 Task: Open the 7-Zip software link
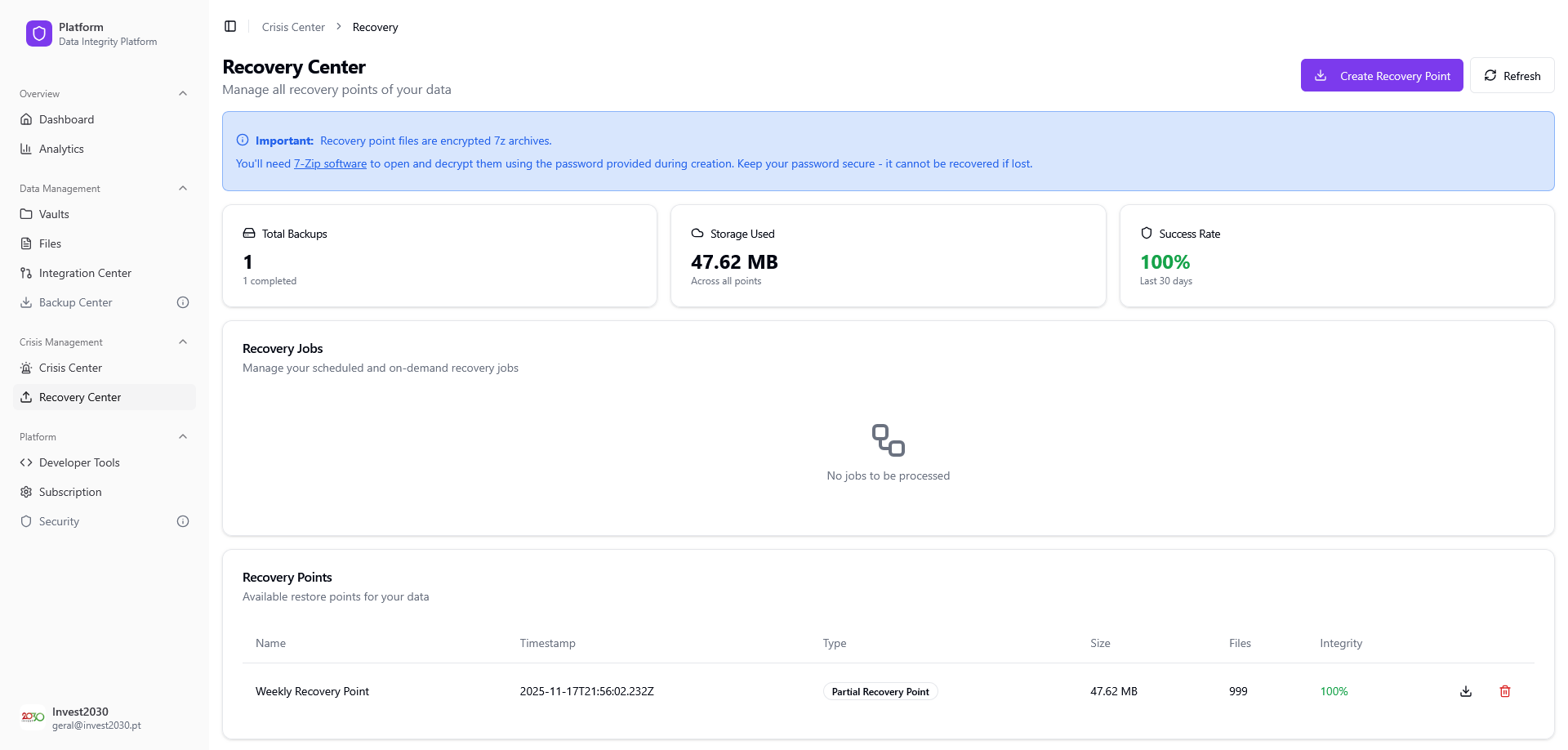click(330, 163)
